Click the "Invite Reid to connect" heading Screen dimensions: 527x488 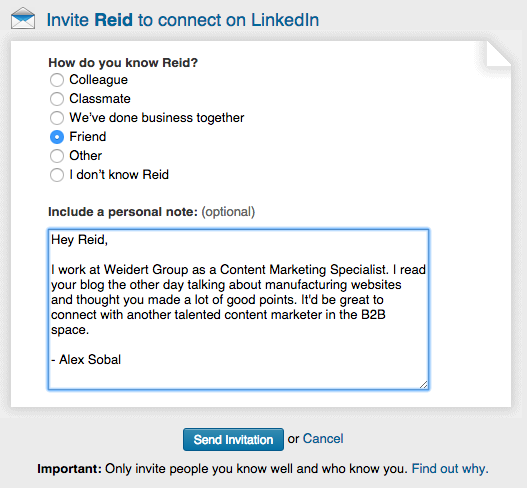click(x=183, y=20)
